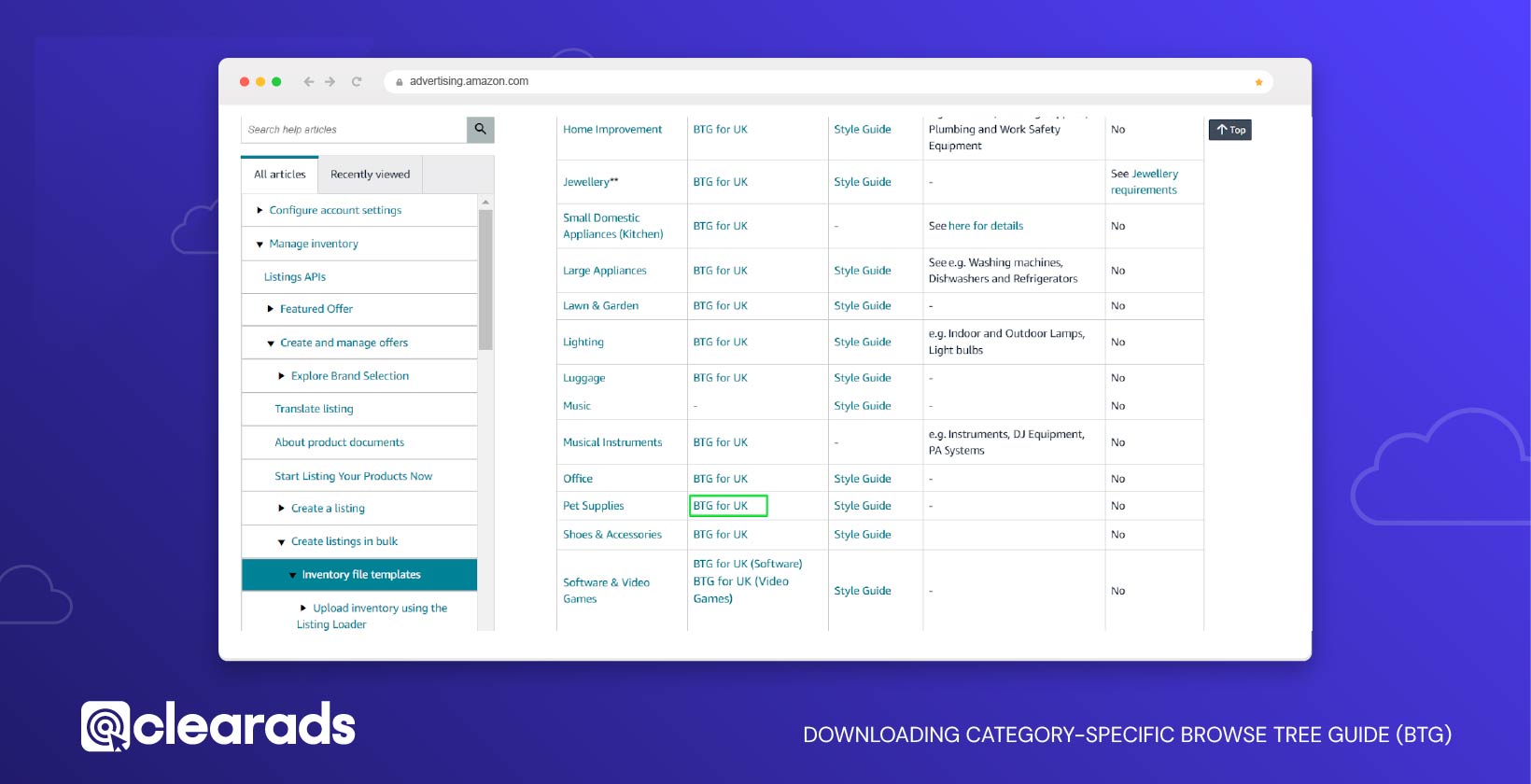Open the BTG for UK (Software) link
This screenshot has height=784, width=1531.
click(x=748, y=564)
